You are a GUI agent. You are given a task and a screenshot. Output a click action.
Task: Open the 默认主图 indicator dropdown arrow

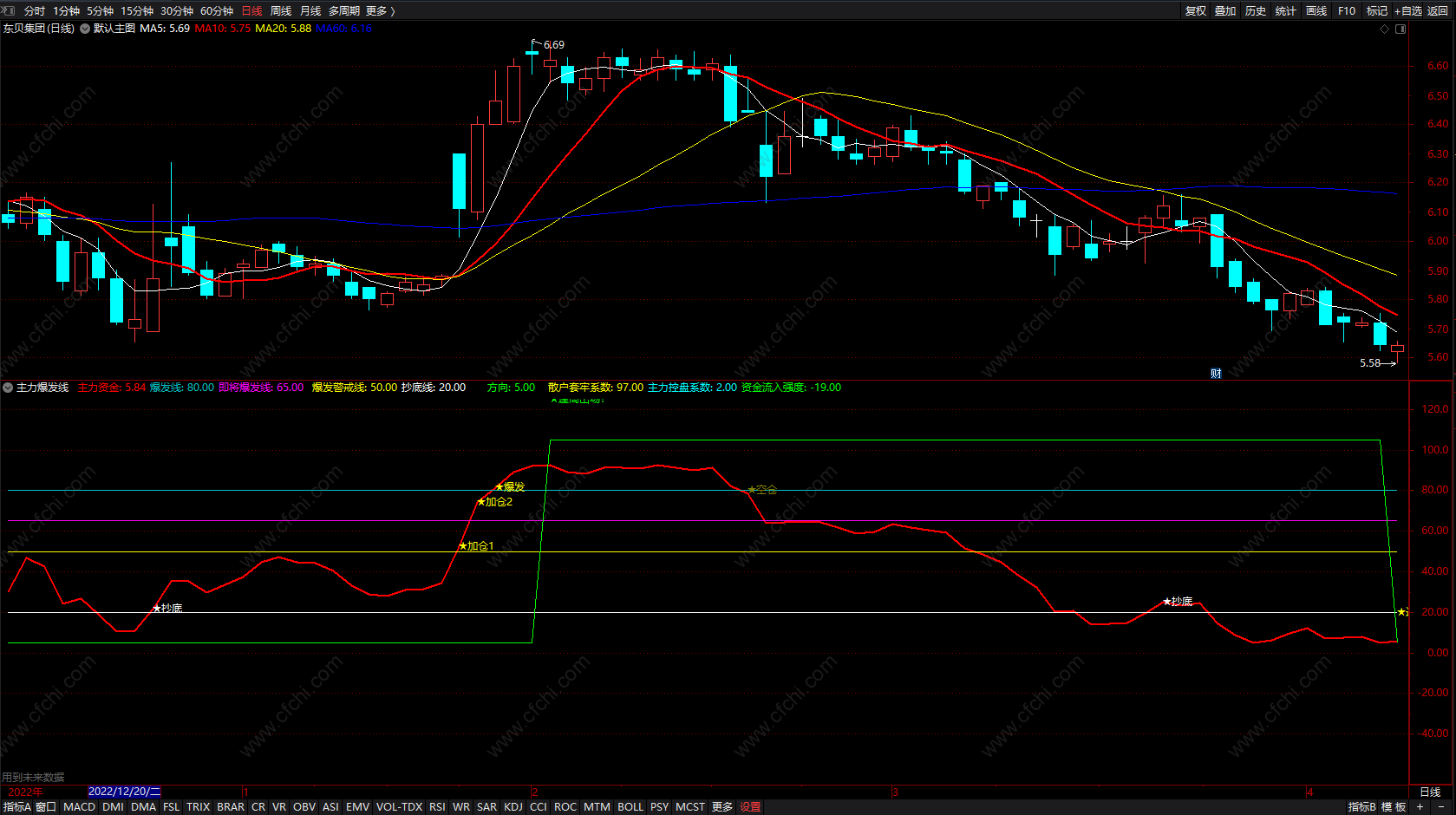point(85,29)
